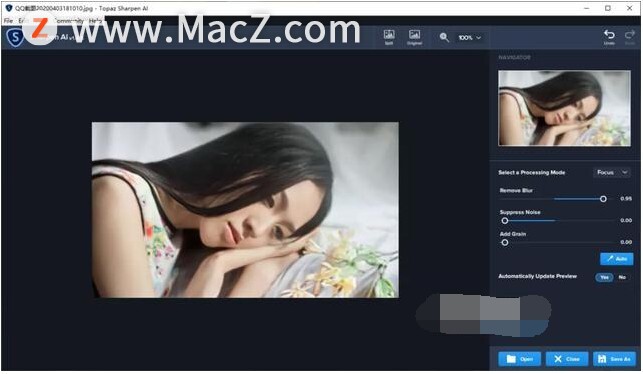Click the Topaz shield logo in toolbar

pyautogui.click(x=15, y=38)
